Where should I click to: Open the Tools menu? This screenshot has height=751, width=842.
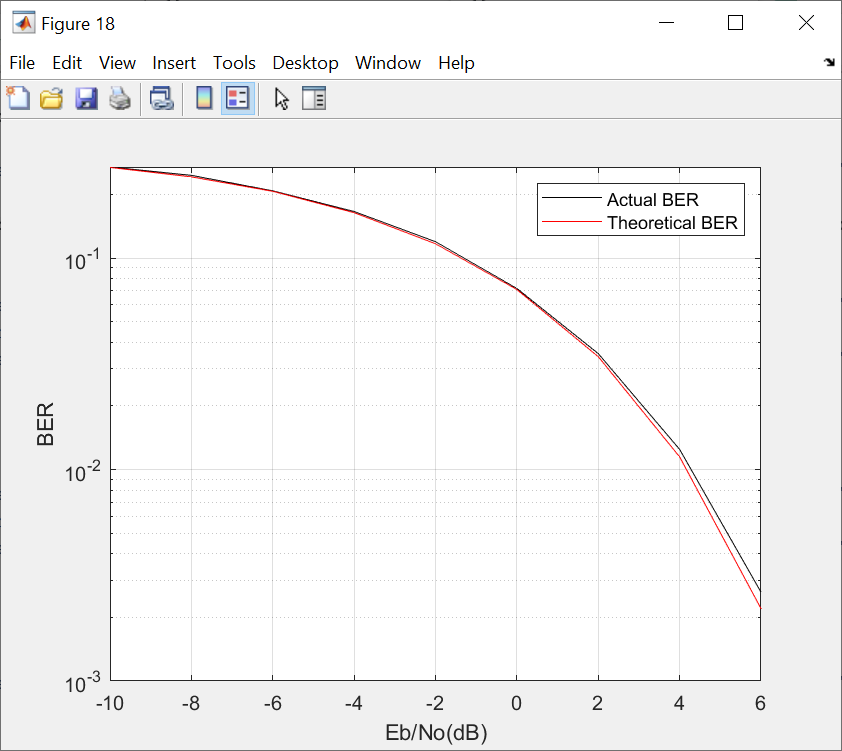pos(234,63)
